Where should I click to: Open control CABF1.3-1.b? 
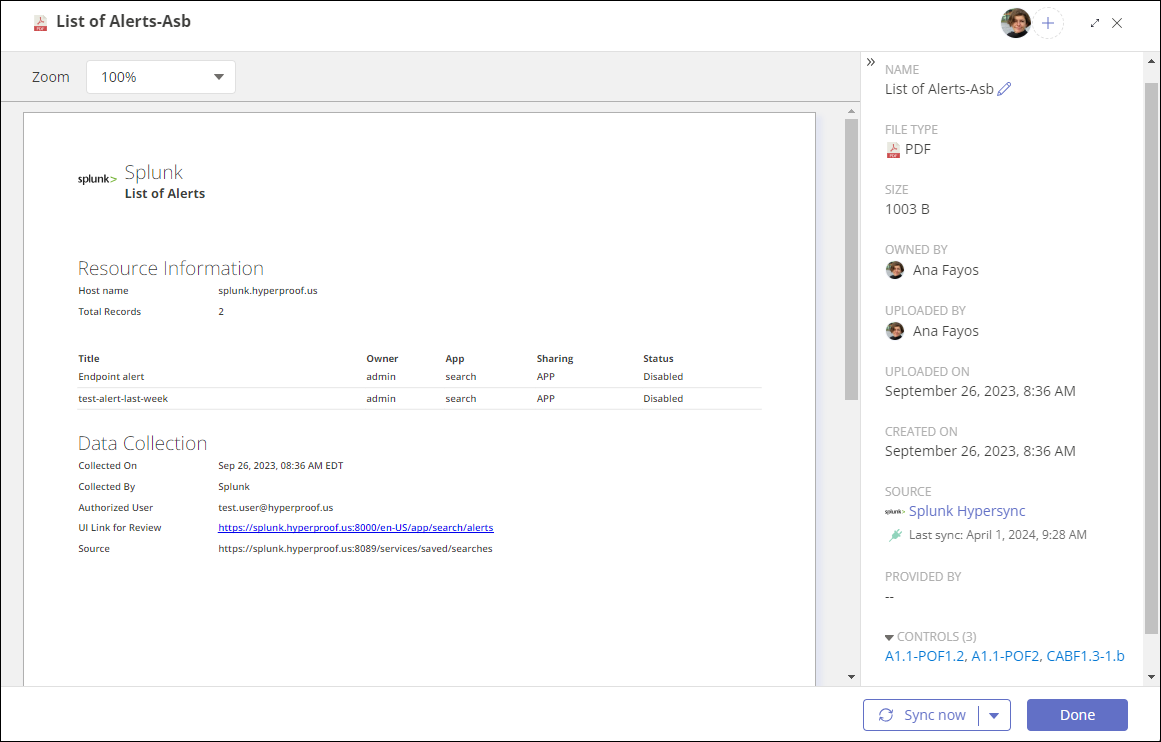[x=1085, y=656]
